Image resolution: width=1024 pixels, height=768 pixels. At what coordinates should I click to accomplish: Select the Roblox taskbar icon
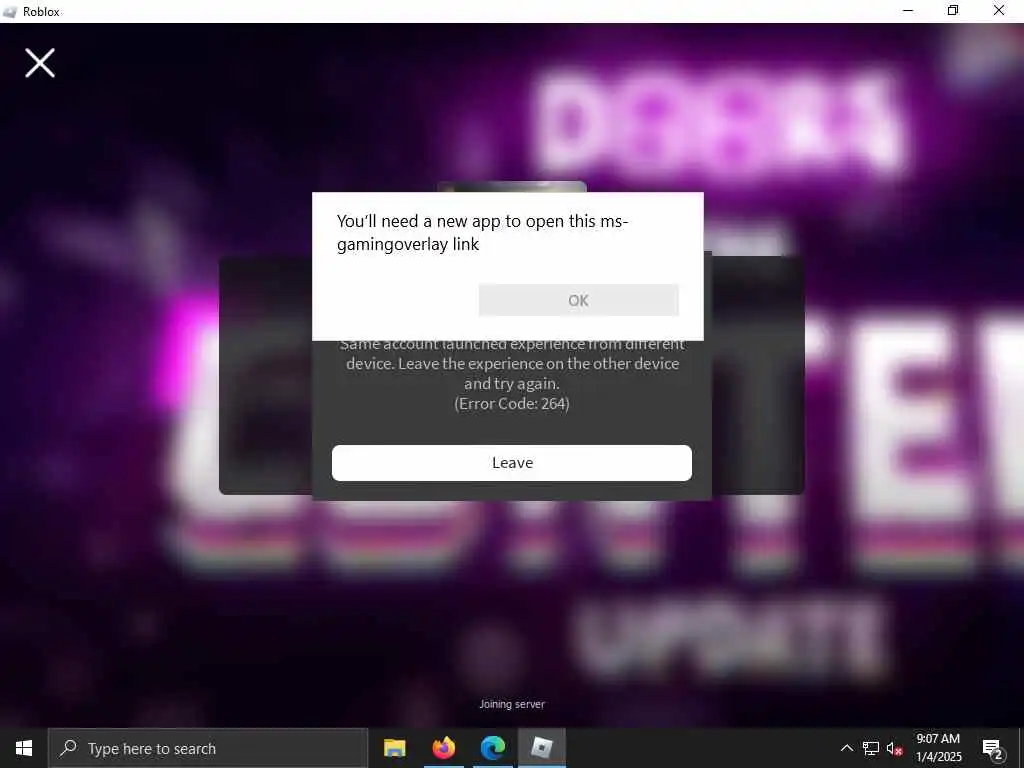coord(542,748)
